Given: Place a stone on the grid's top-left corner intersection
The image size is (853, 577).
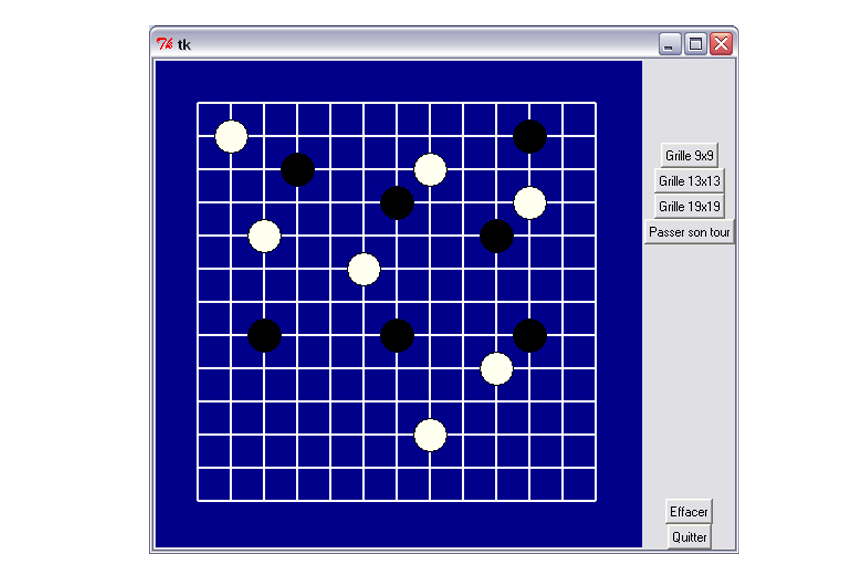Looking at the screenshot, I should click(x=198, y=103).
